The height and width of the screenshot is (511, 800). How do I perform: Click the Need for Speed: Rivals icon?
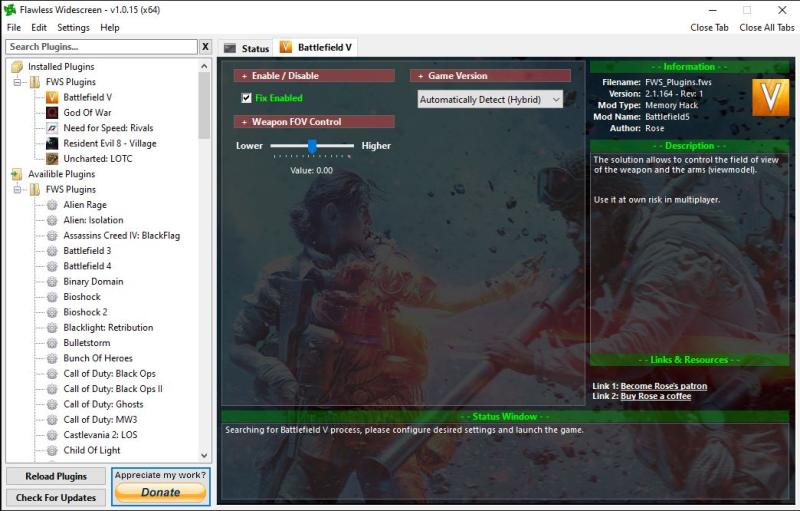(x=52, y=128)
